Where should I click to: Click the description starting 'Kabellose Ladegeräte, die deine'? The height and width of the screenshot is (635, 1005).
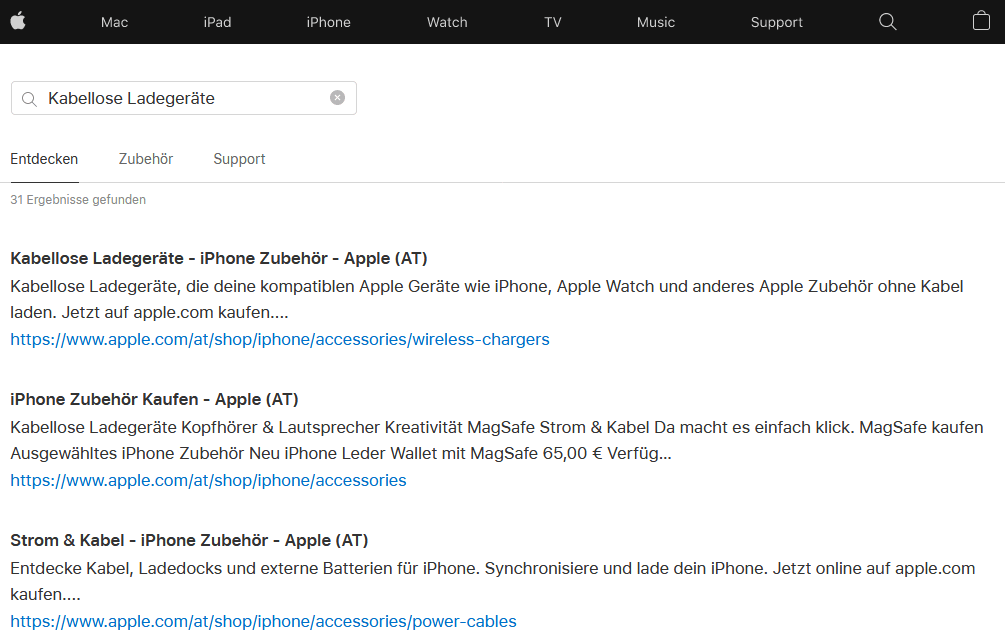click(x=486, y=299)
